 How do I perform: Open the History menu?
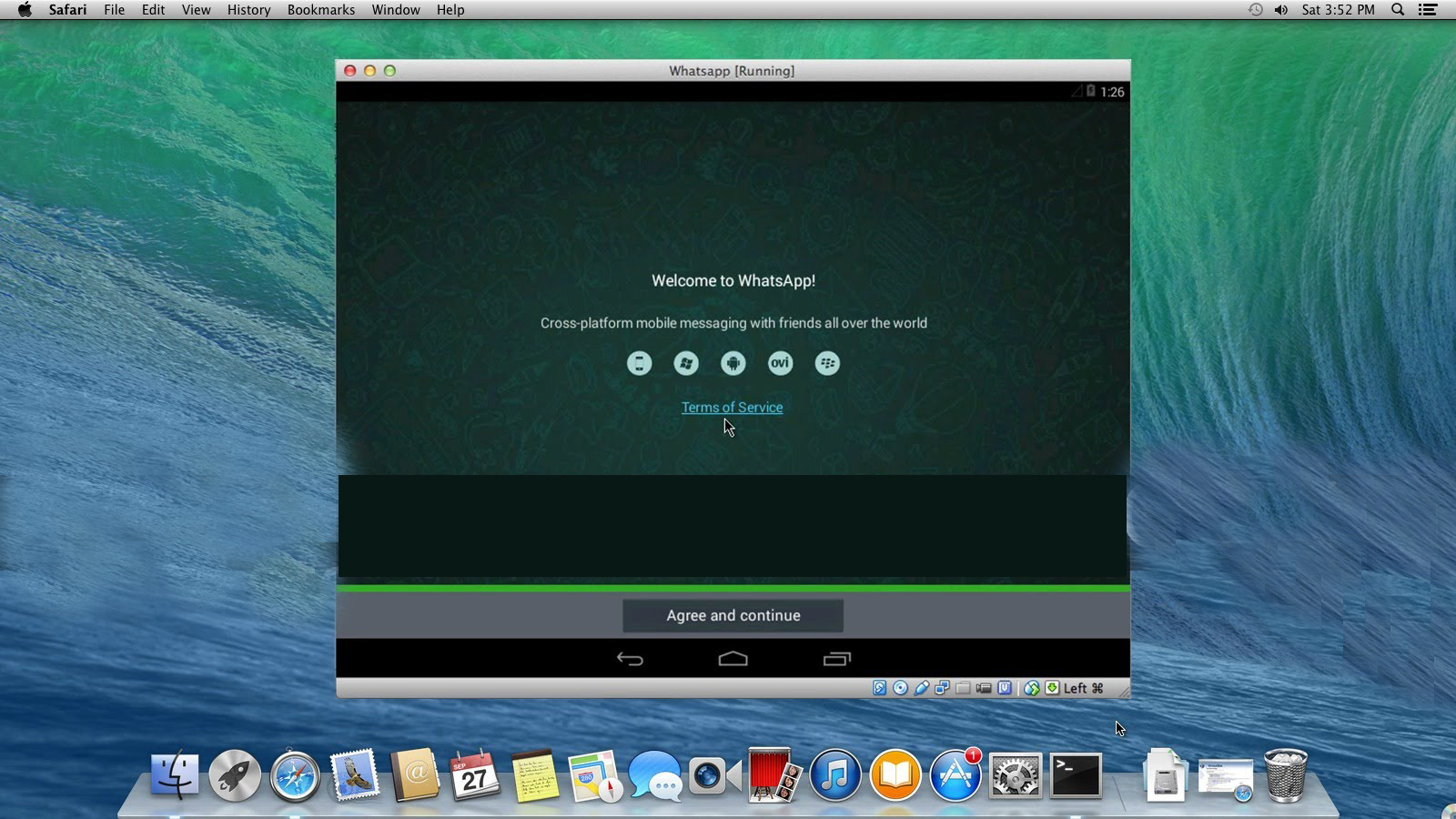(x=248, y=10)
